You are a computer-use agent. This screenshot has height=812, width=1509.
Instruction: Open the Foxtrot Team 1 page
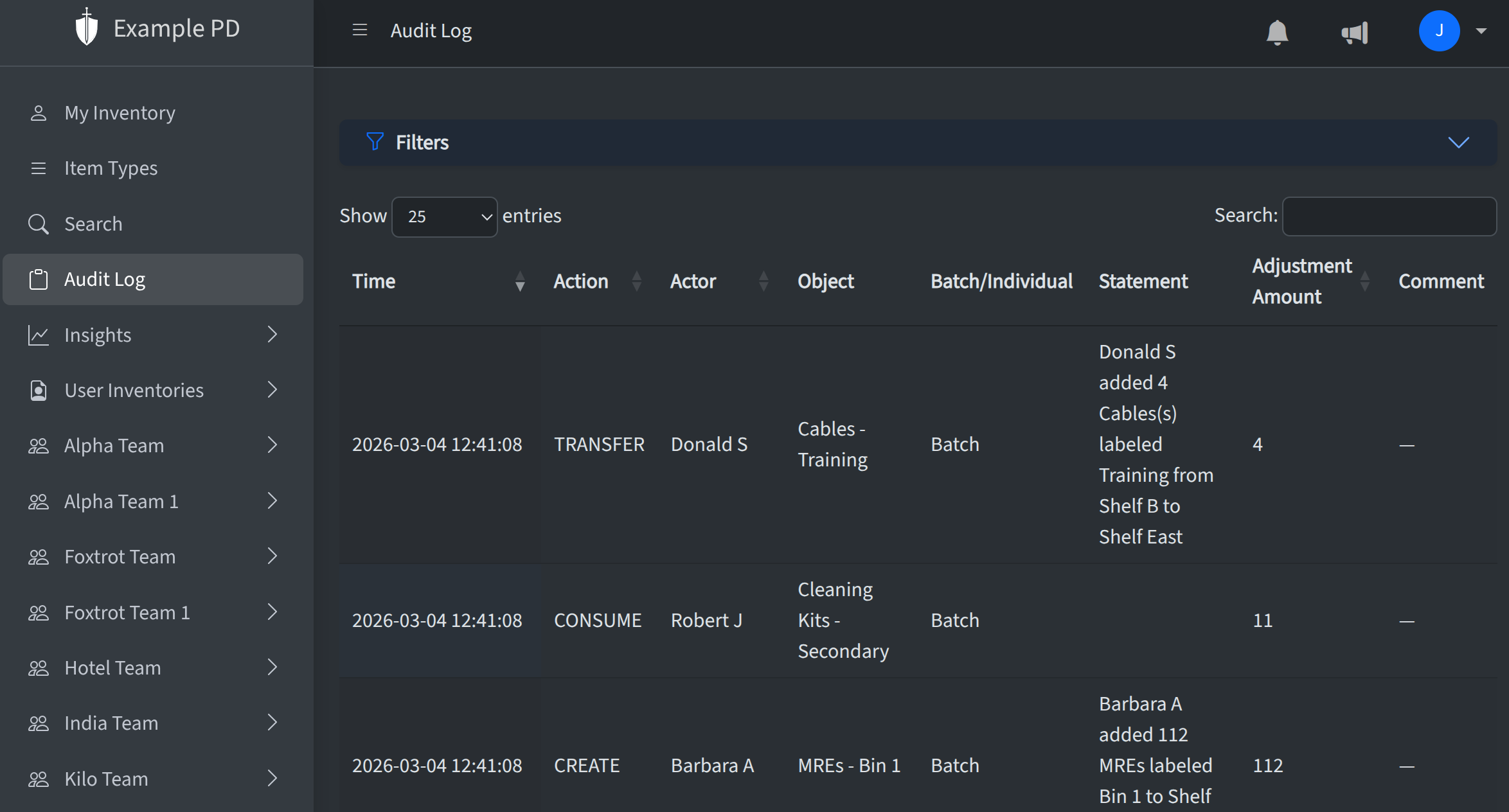click(x=127, y=612)
